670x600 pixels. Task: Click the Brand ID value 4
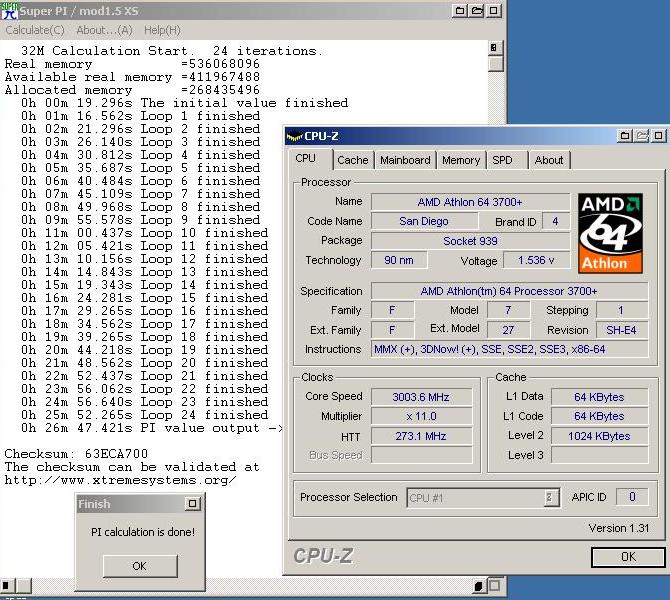click(x=555, y=221)
